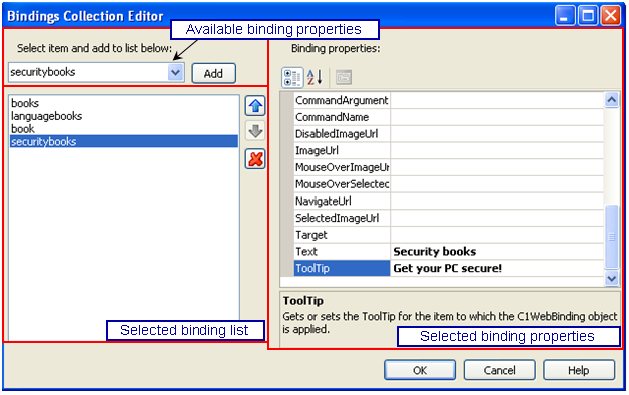The height and width of the screenshot is (395, 629).
Task: Click the property grid scroll down arrow
Action: click(x=611, y=278)
